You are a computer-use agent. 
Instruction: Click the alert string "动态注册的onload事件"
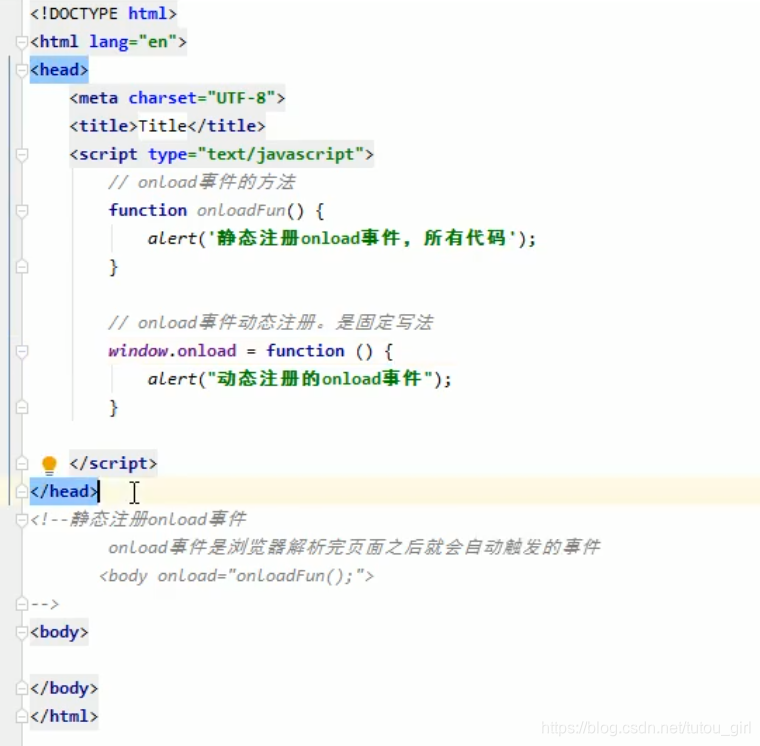(320, 379)
